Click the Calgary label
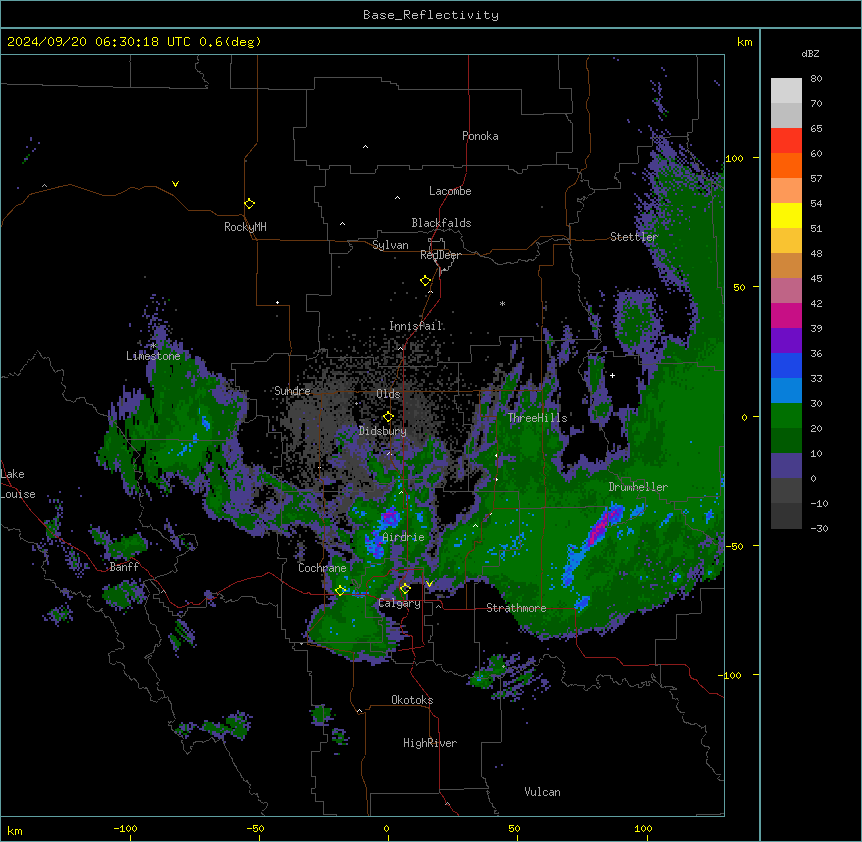Viewport: 862px width, 842px height. point(399,603)
